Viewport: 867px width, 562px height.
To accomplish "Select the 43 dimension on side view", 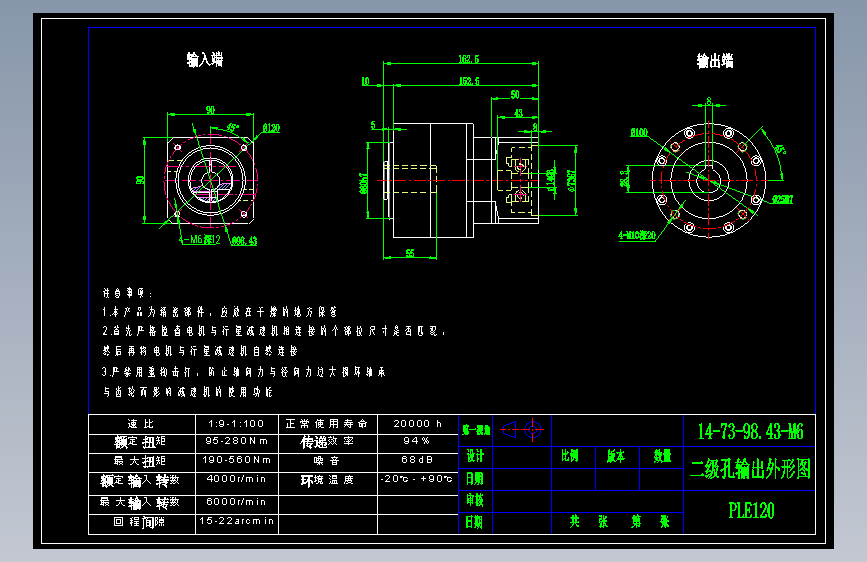I will coord(518,113).
